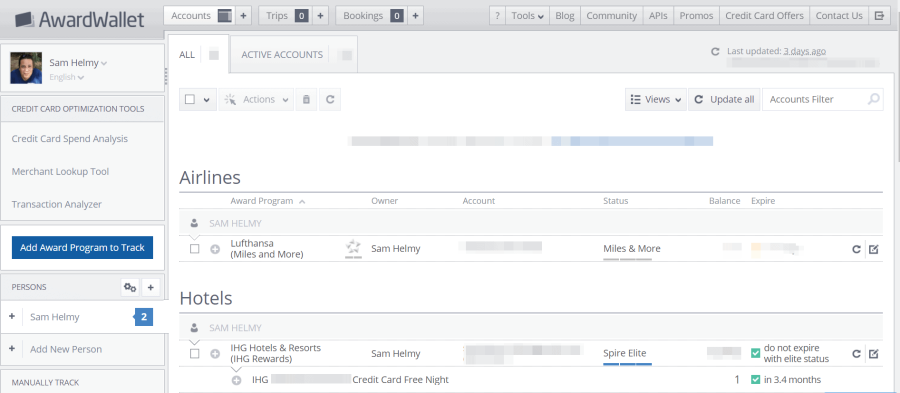Click the refresh icon next to trash
Viewport: 900px width, 393px height.
330,99
